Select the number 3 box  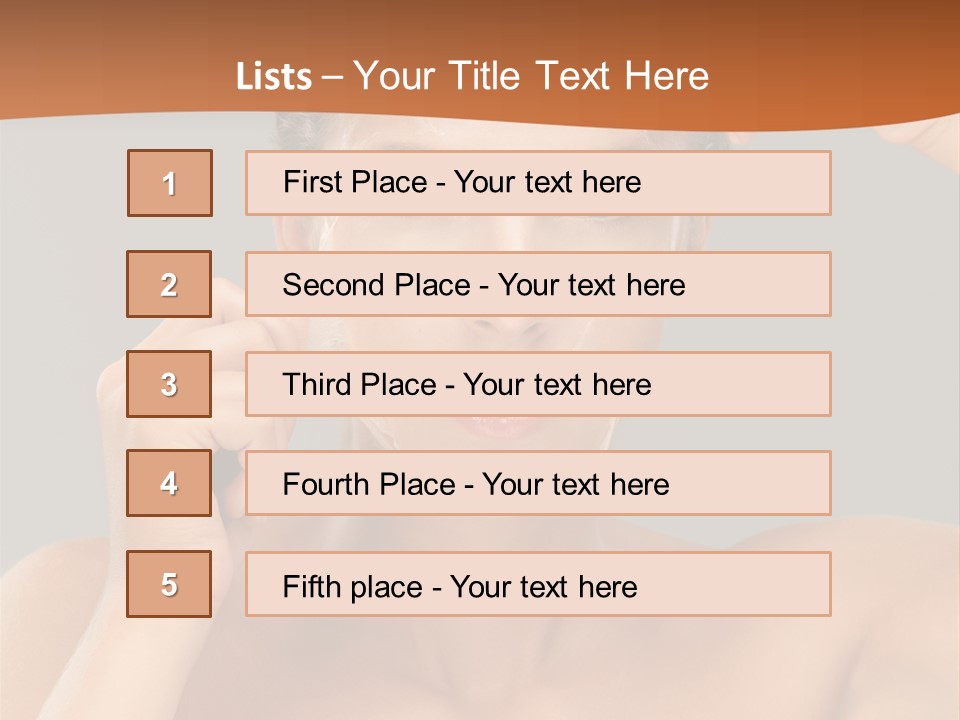(169, 384)
